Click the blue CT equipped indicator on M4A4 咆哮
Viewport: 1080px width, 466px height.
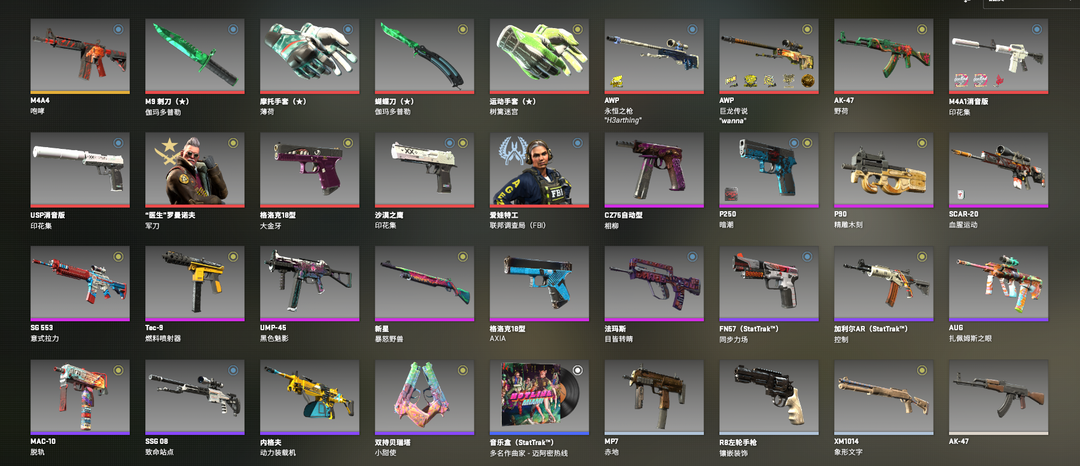pyautogui.click(x=118, y=30)
